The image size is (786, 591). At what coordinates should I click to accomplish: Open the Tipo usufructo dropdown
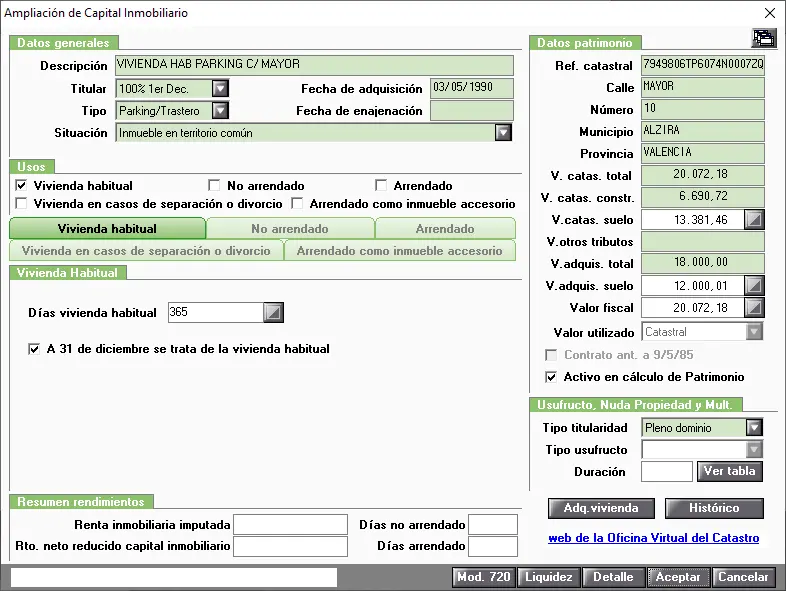754,450
